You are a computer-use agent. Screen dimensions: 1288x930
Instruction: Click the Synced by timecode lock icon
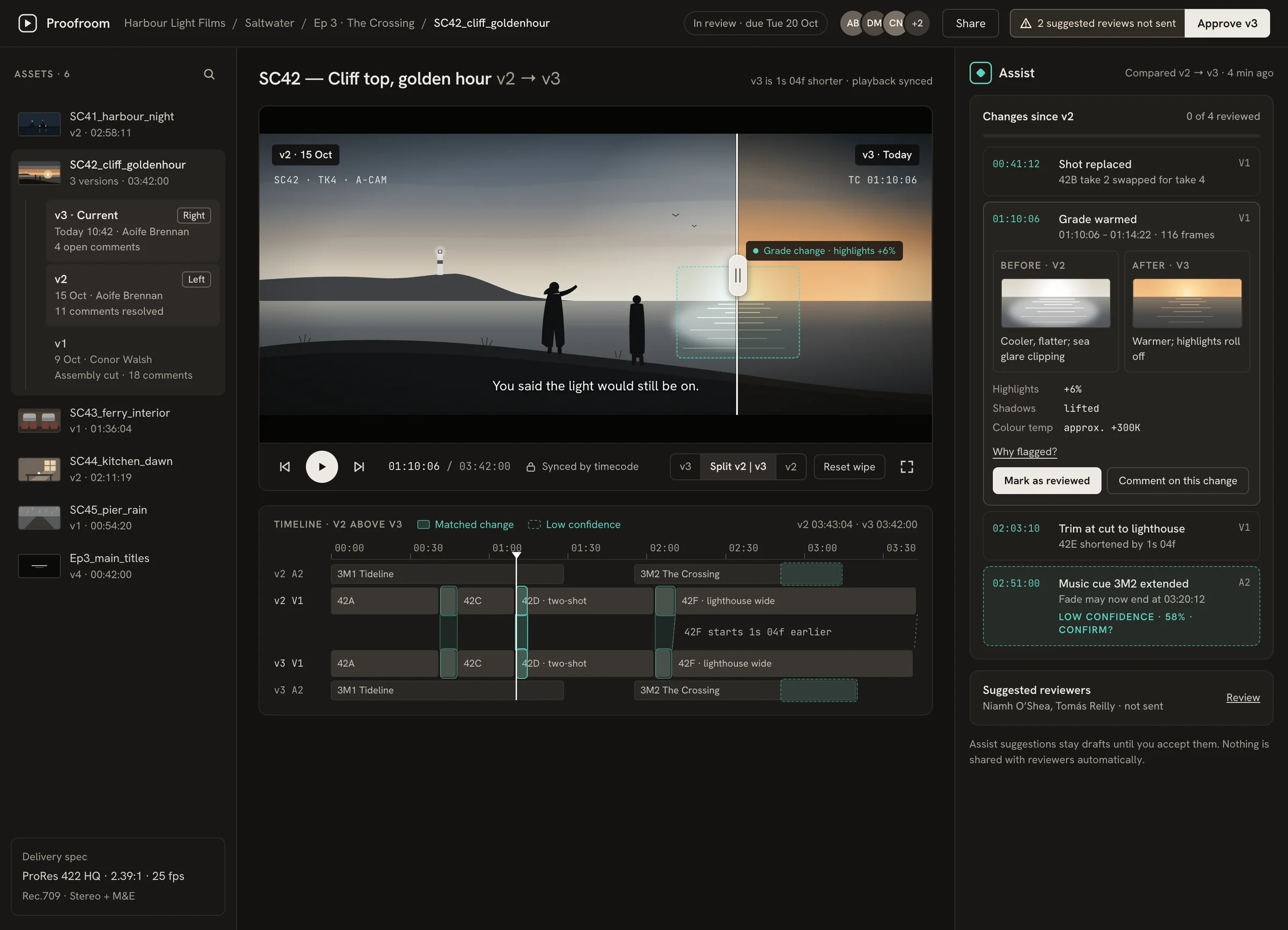pyautogui.click(x=530, y=467)
